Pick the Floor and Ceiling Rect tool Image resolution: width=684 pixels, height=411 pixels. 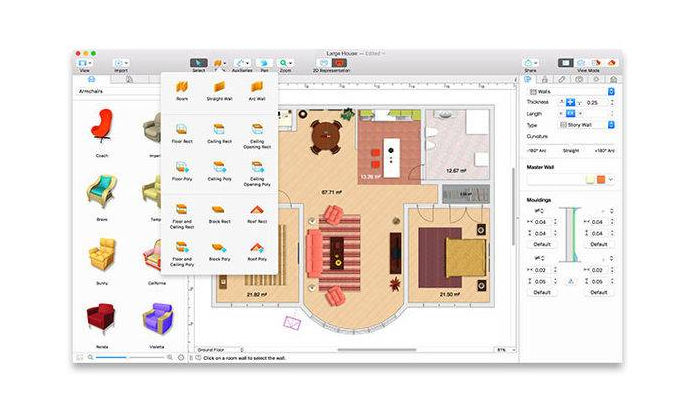tap(182, 216)
